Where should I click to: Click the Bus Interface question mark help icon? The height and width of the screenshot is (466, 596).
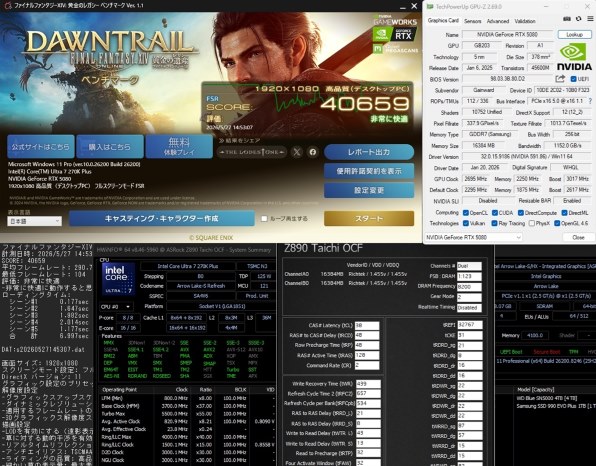point(590,101)
